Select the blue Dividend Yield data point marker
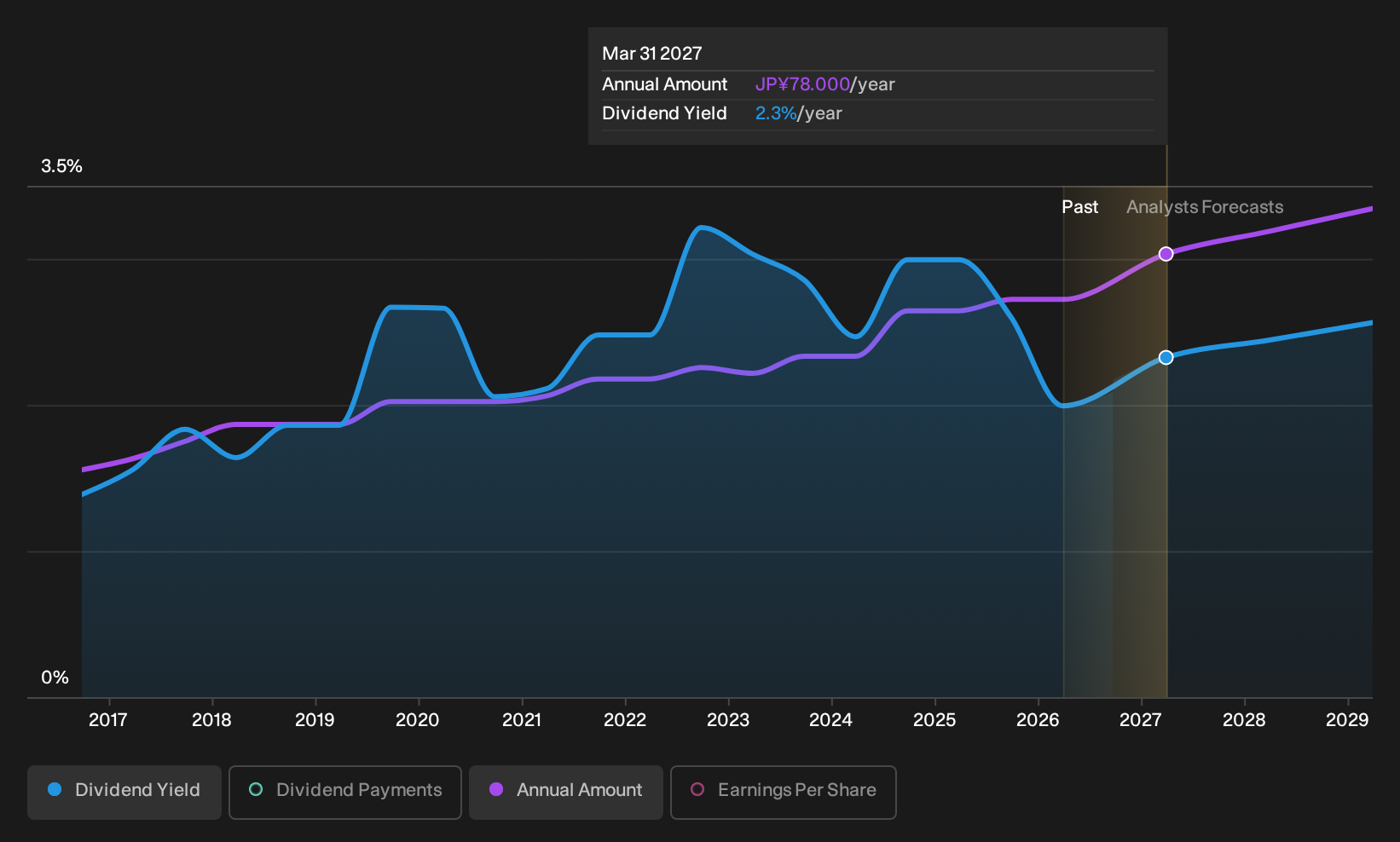Viewport: 1400px width, 842px height. (x=1166, y=357)
